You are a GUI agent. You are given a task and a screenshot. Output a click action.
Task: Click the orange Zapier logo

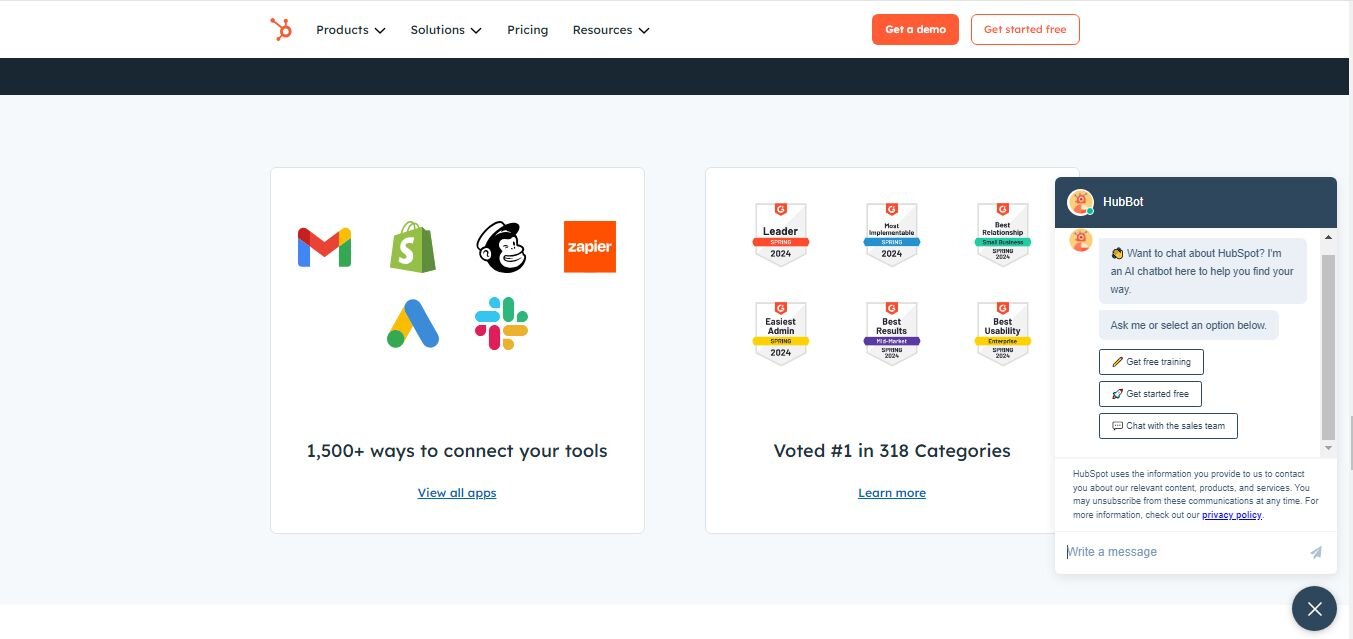[x=590, y=247]
